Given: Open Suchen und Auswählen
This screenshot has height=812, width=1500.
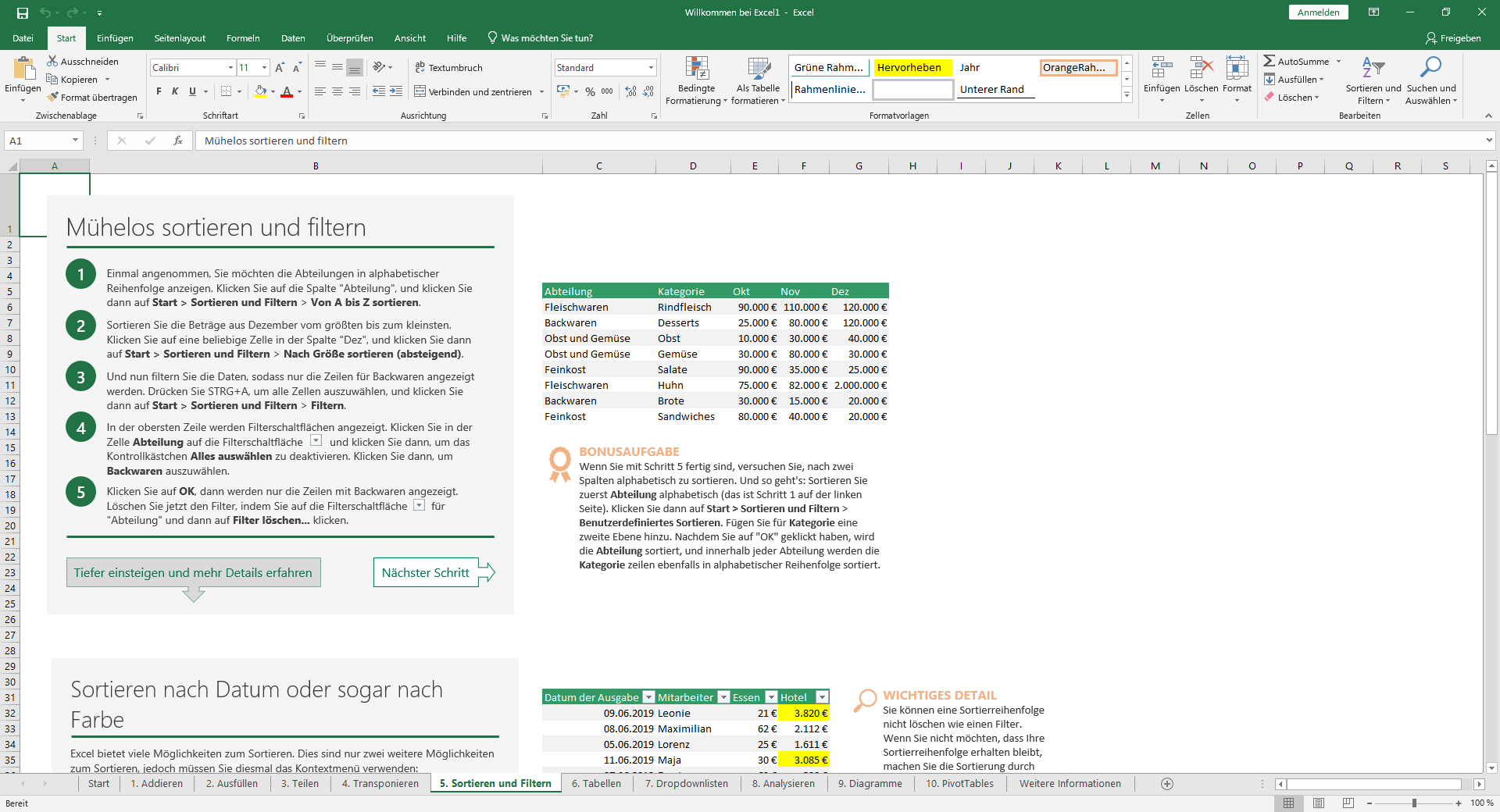Looking at the screenshot, I should [1431, 80].
